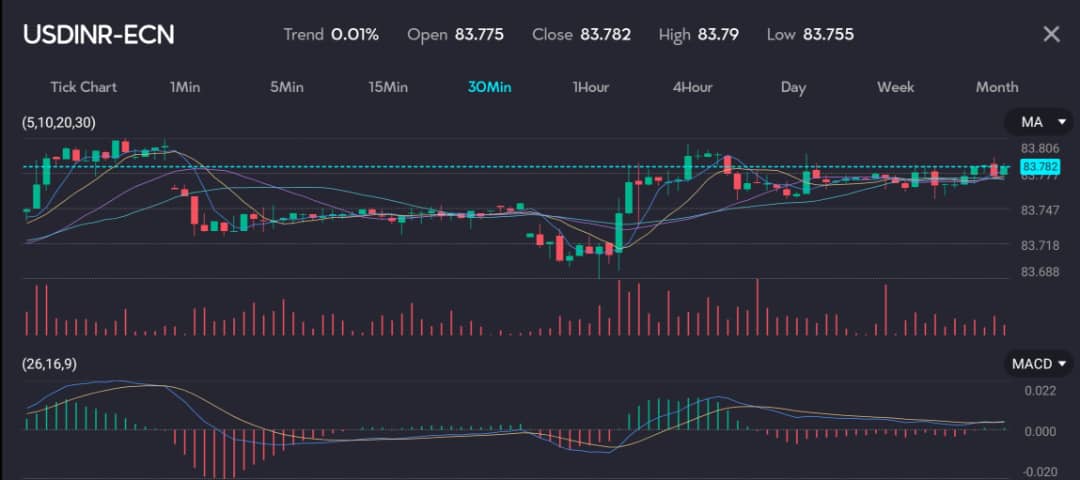1080x480 pixels.
Task: Select the 1Min timeframe
Action: (185, 87)
